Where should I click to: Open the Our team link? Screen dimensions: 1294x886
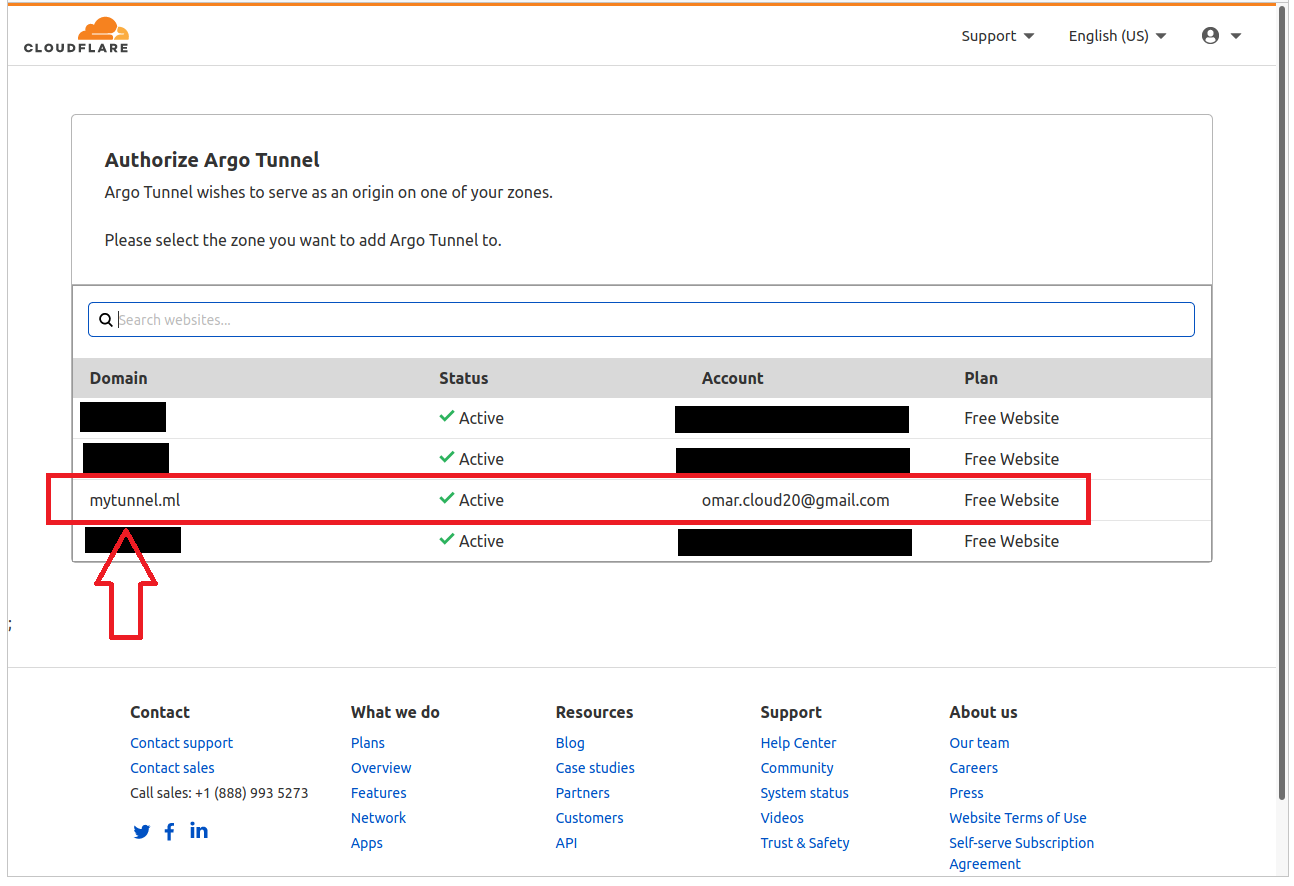pyautogui.click(x=979, y=743)
